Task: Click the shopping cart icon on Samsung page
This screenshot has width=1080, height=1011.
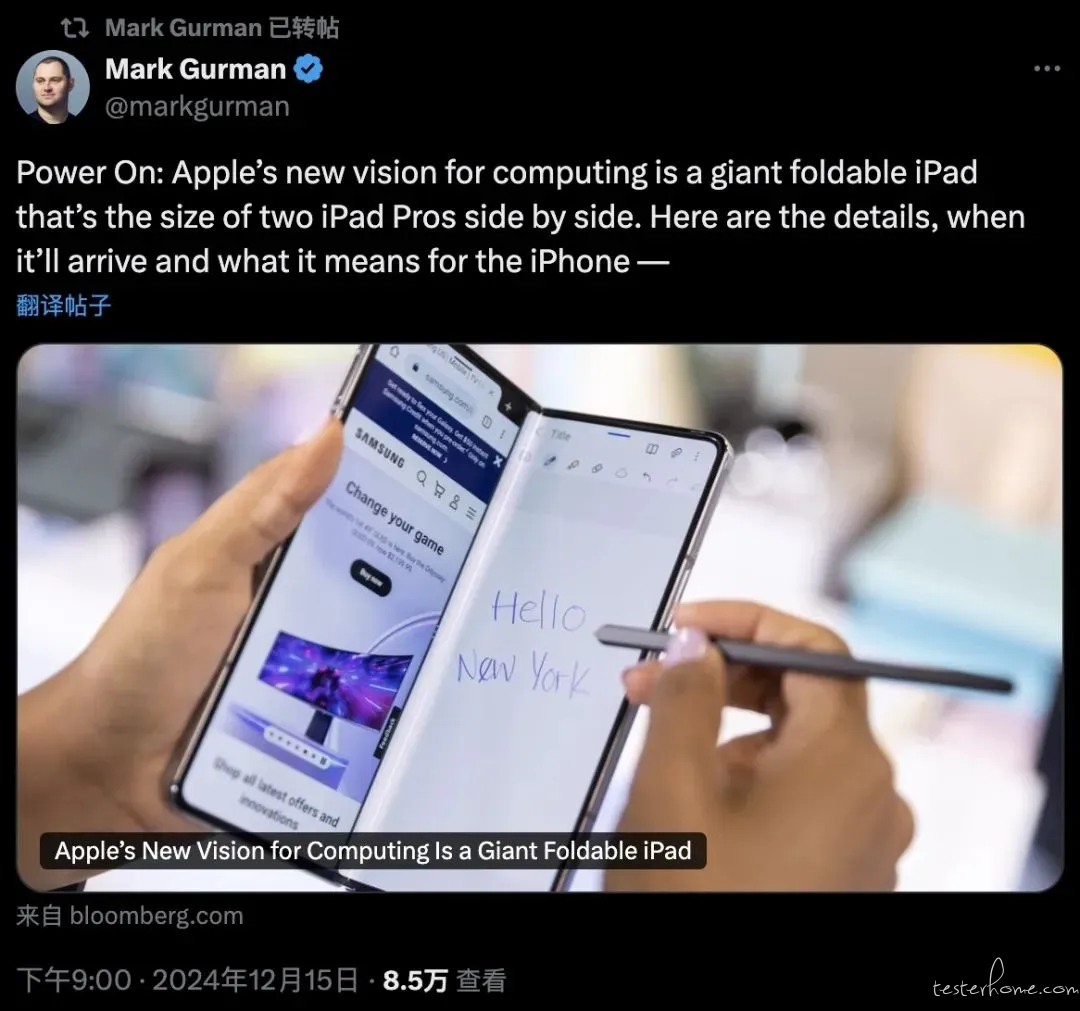Action: click(x=438, y=489)
